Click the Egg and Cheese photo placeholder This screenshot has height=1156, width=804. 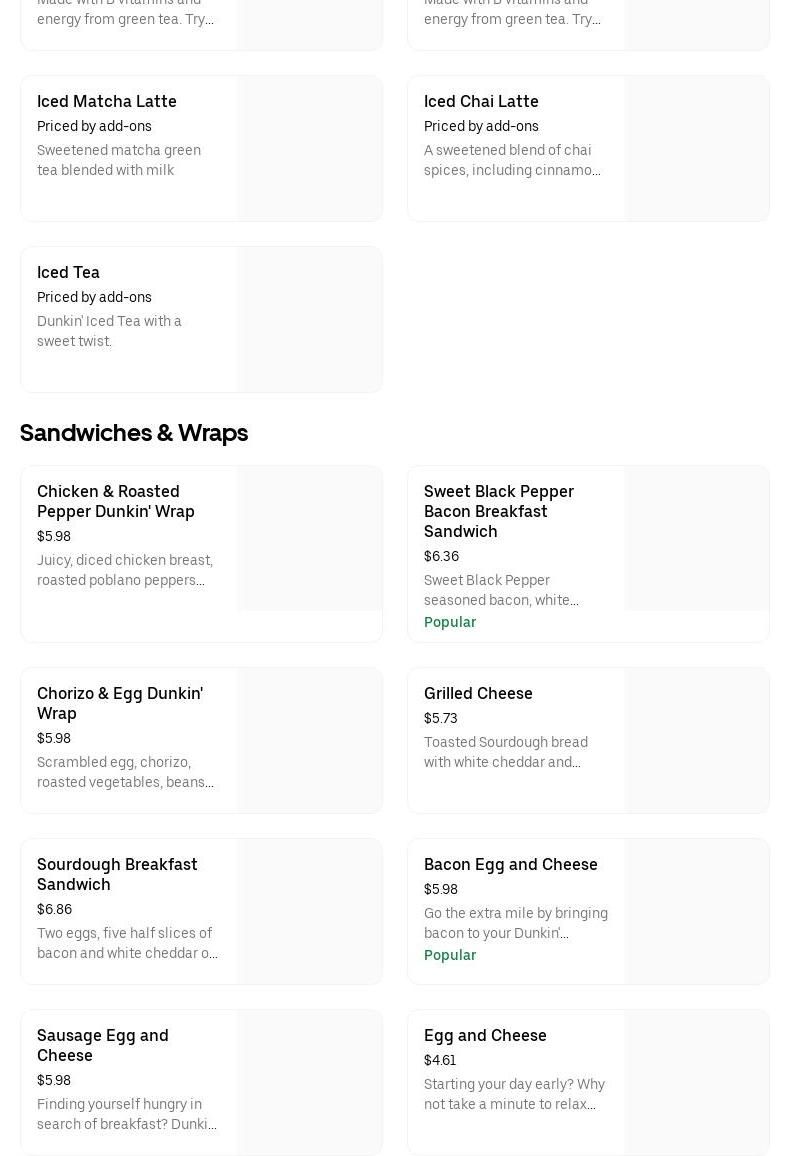click(697, 1083)
